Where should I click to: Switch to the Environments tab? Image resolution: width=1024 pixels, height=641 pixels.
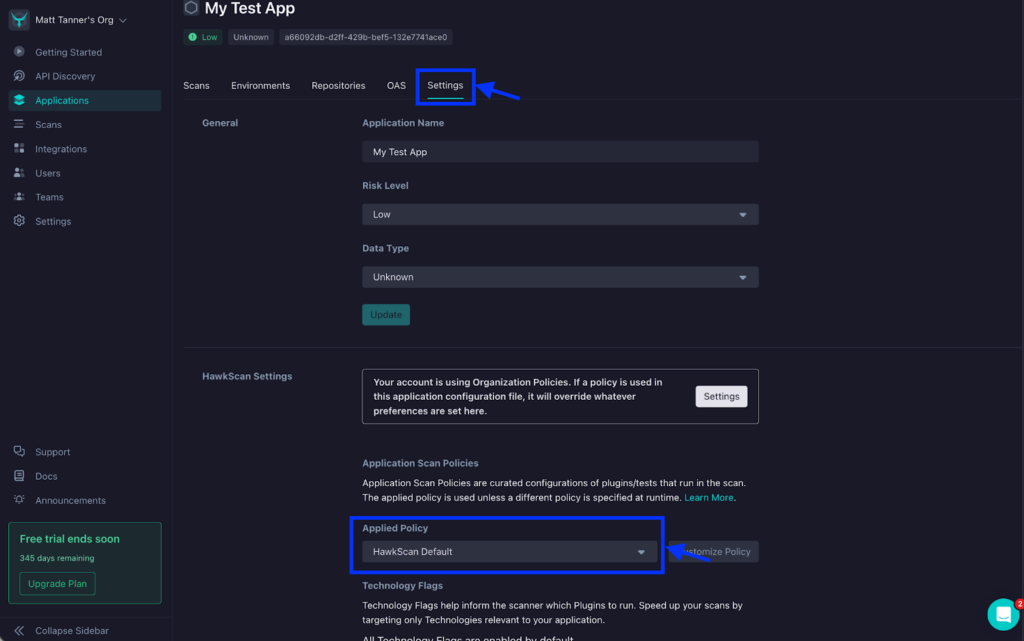(260, 86)
